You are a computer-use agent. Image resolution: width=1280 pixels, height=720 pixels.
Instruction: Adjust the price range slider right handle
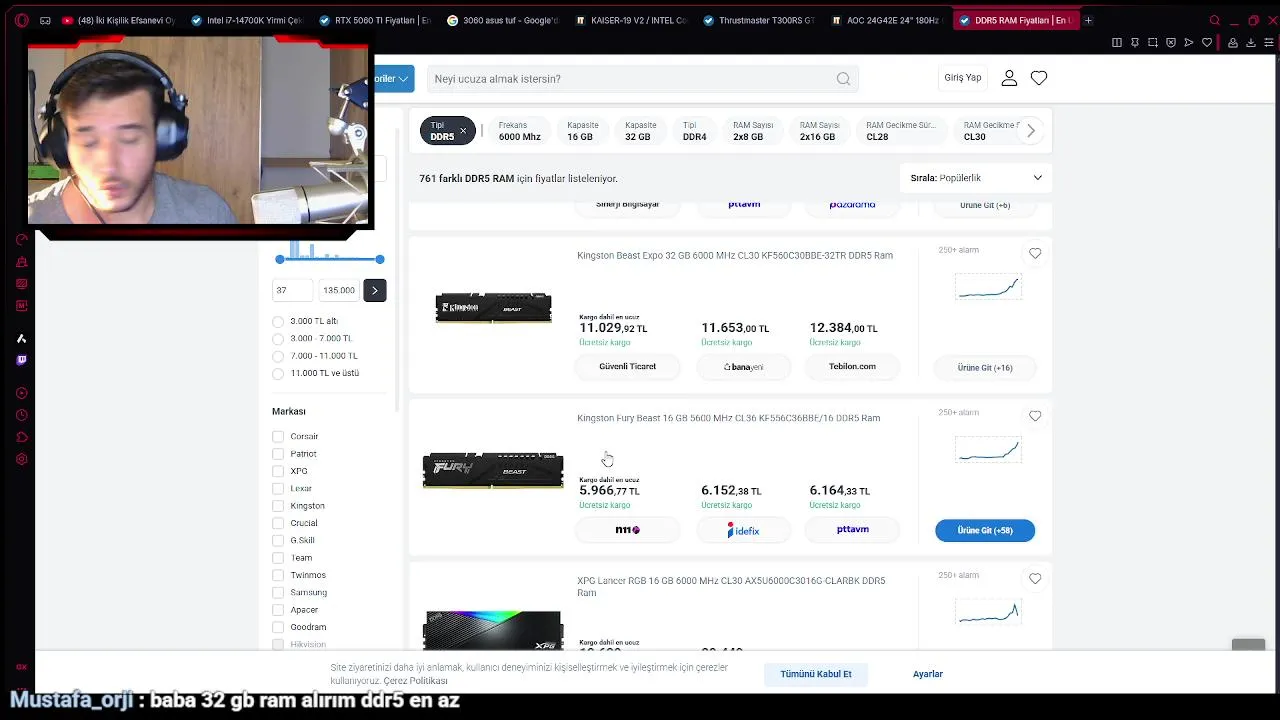pos(380,259)
